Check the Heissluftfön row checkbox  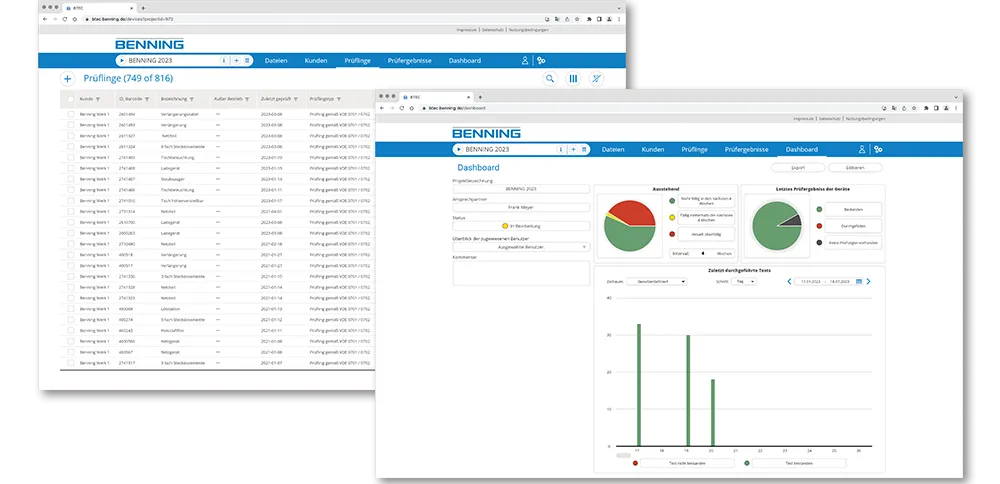[70, 330]
